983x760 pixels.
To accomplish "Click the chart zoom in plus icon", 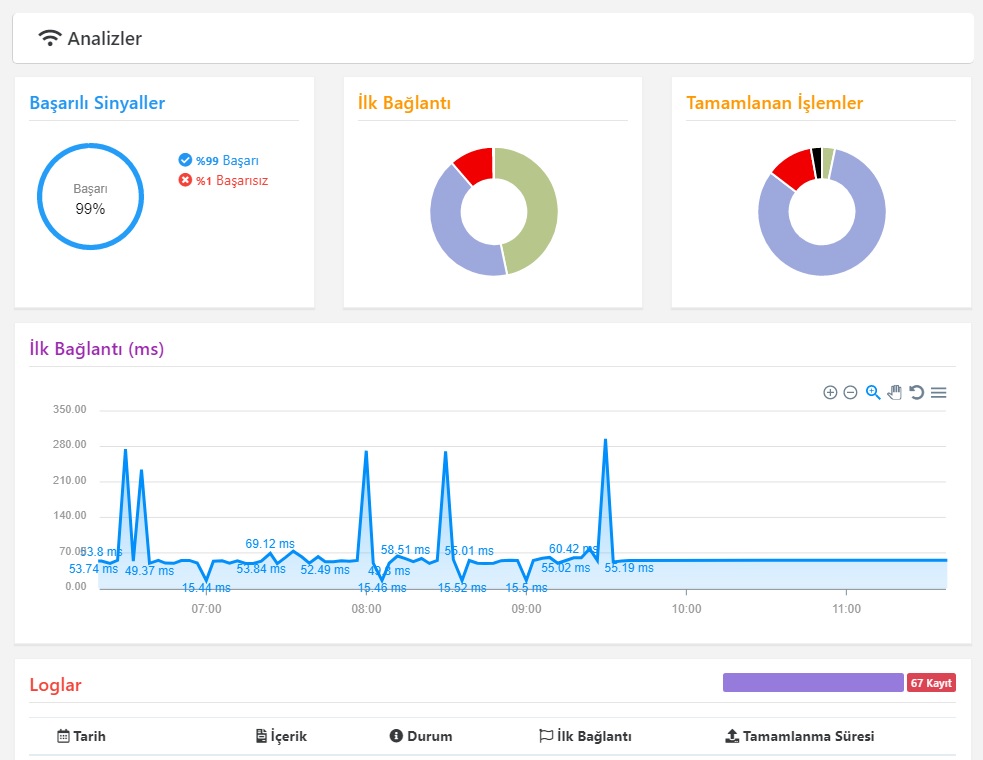I will pos(830,393).
